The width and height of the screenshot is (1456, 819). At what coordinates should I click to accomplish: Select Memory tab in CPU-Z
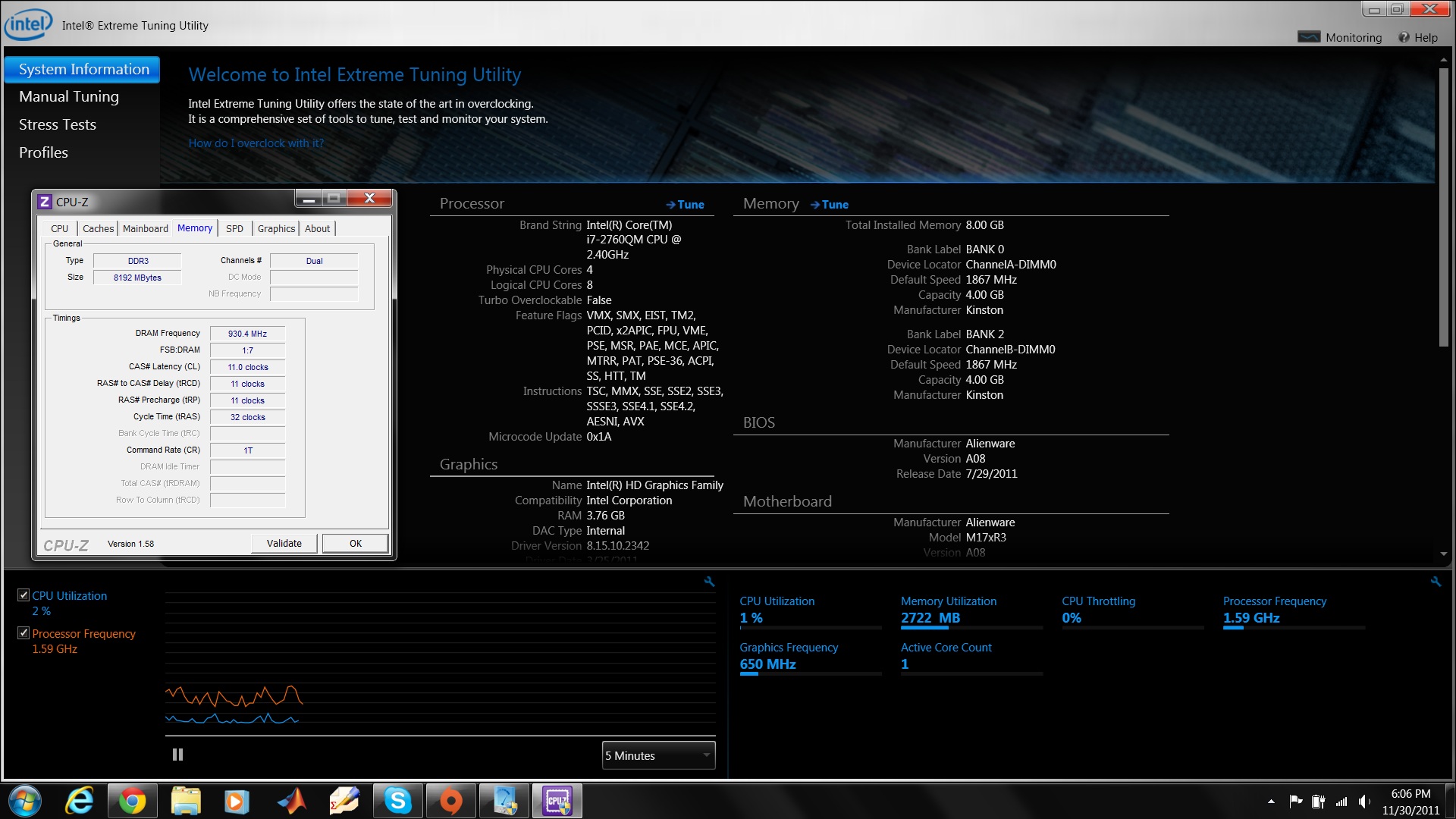point(195,227)
